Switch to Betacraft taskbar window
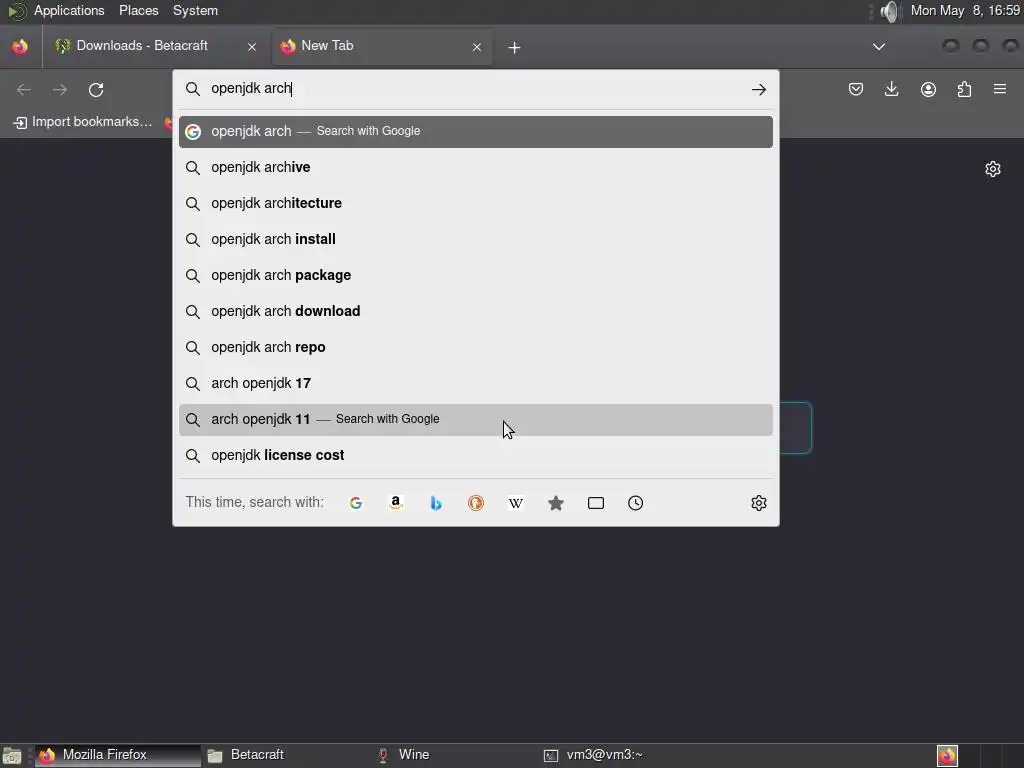This screenshot has width=1024, height=768. (x=286, y=755)
